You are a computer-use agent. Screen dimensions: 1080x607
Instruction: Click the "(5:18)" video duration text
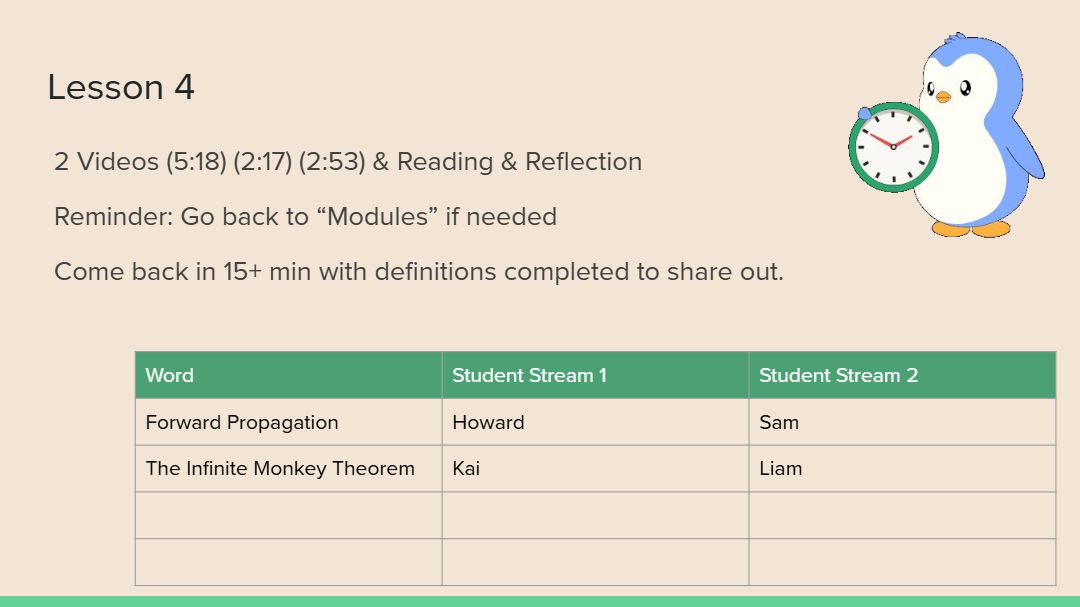pos(196,162)
